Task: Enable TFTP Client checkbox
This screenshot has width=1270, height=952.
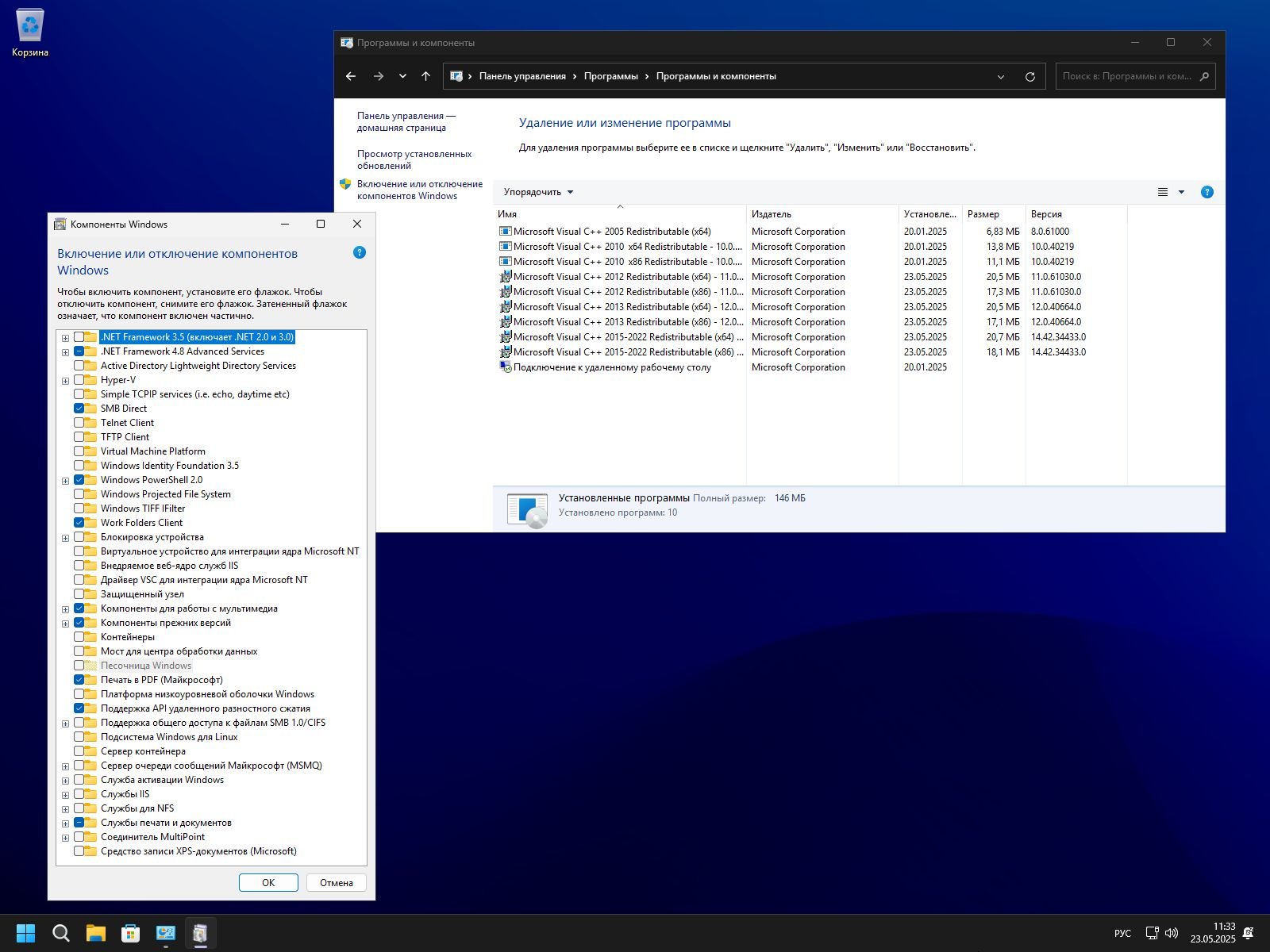Action: [79, 437]
